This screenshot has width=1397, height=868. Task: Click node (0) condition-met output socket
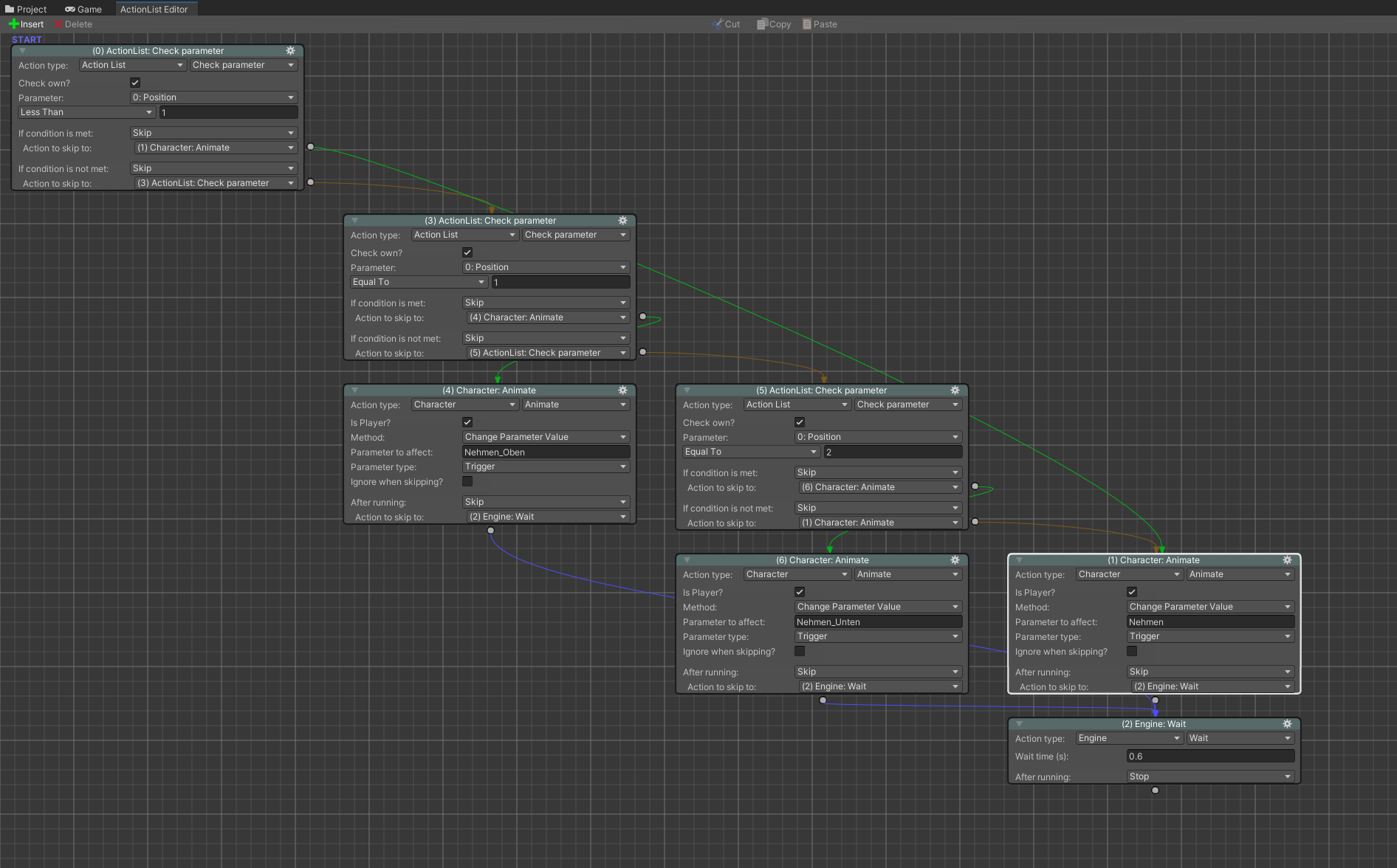click(310, 147)
